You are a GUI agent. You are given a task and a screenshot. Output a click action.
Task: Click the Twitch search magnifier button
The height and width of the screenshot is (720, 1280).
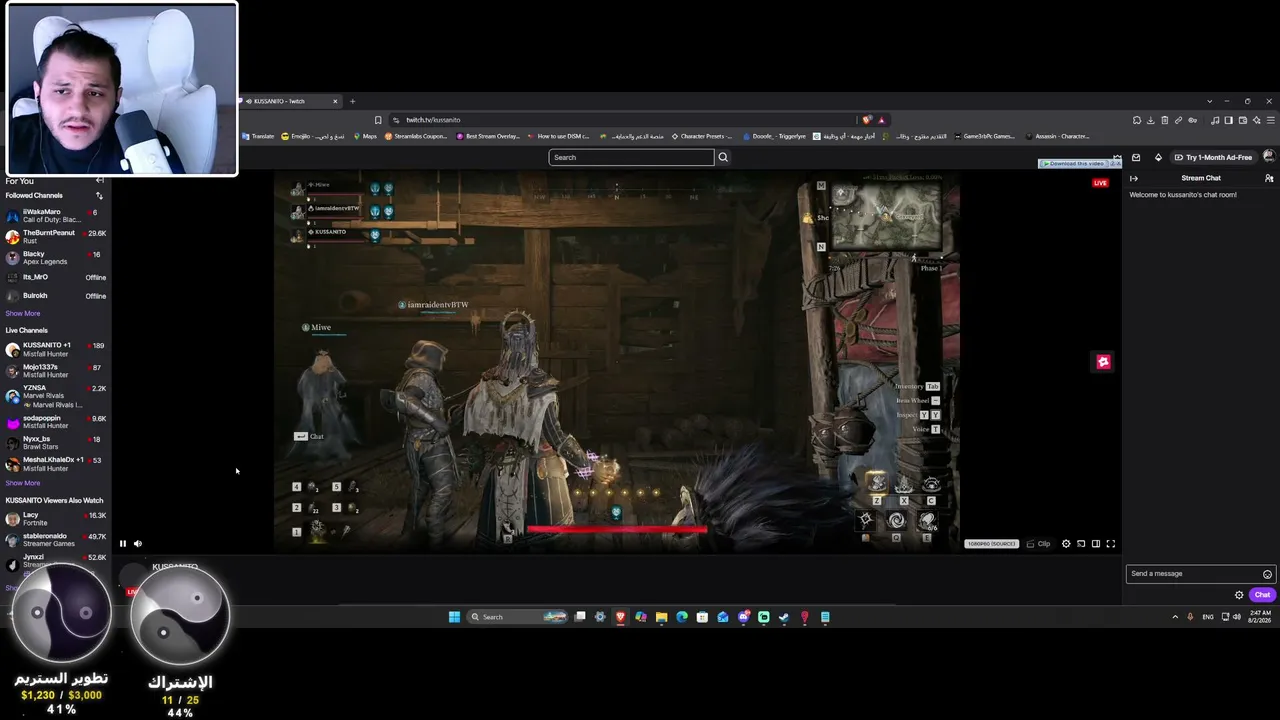pyautogui.click(x=723, y=157)
